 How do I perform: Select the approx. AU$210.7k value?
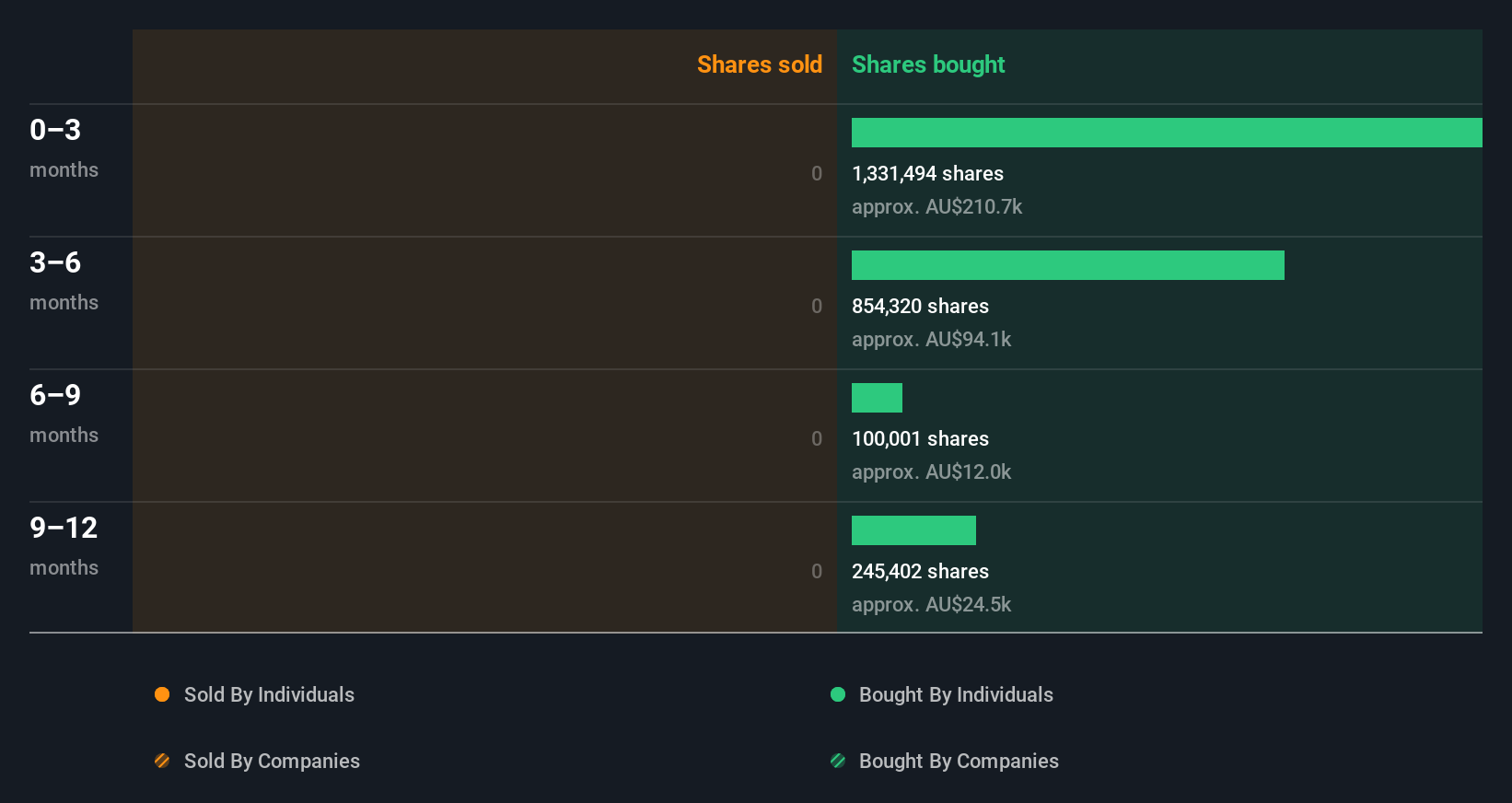point(936,206)
